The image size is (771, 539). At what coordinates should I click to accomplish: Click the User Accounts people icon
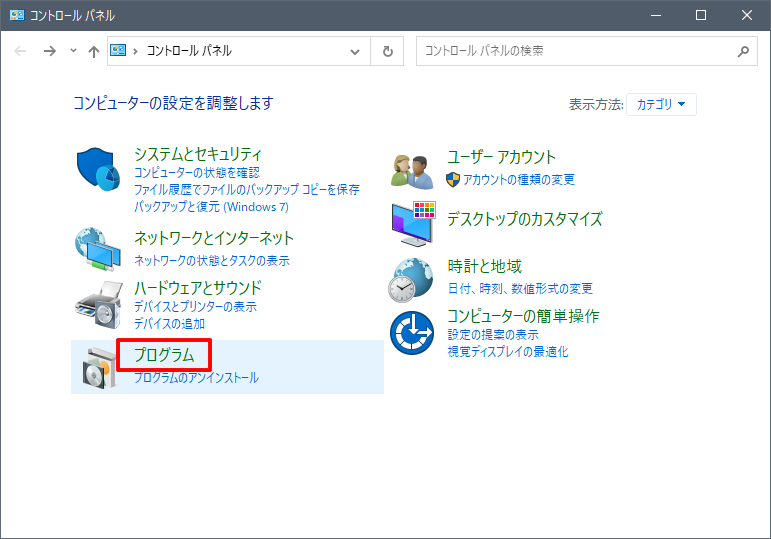pyautogui.click(x=413, y=172)
